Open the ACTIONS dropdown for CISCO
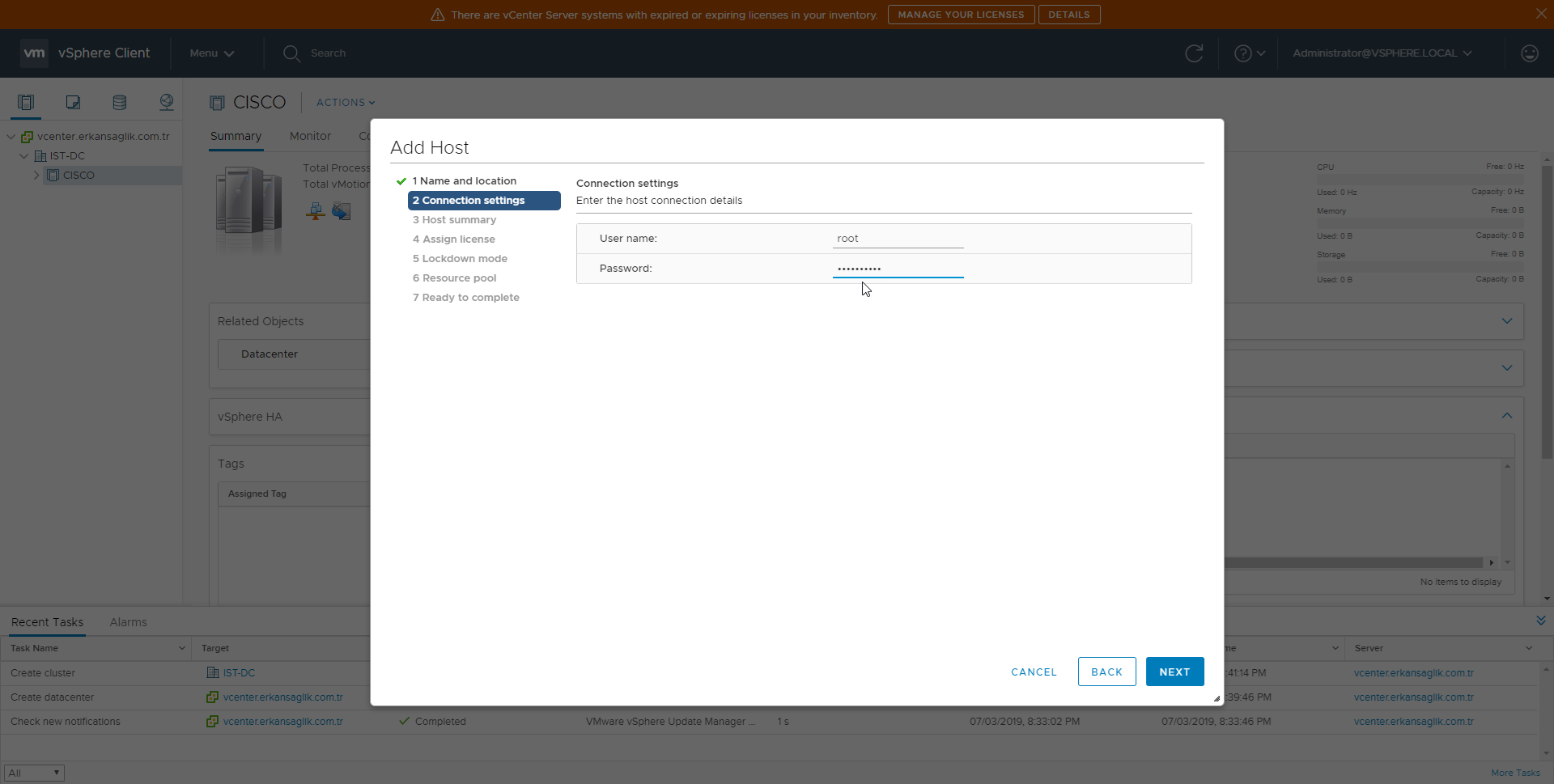1554x784 pixels. (x=346, y=103)
